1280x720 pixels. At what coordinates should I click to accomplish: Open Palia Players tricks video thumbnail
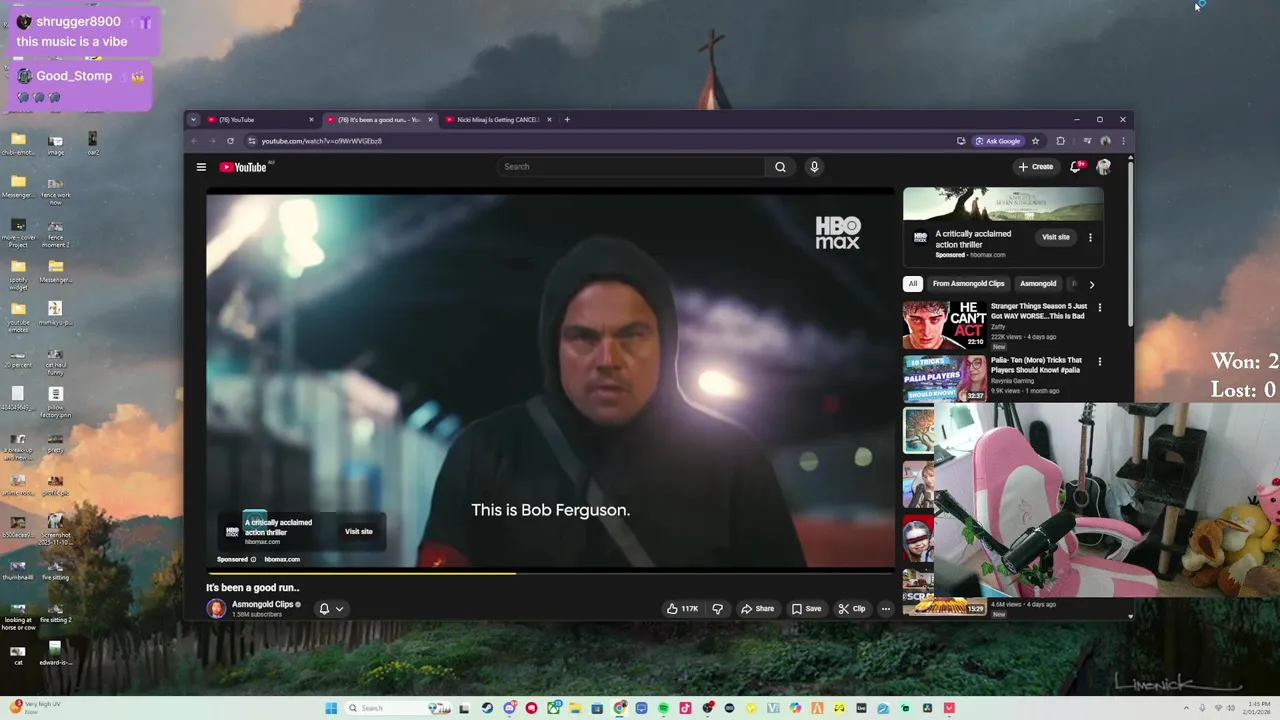(x=944, y=379)
